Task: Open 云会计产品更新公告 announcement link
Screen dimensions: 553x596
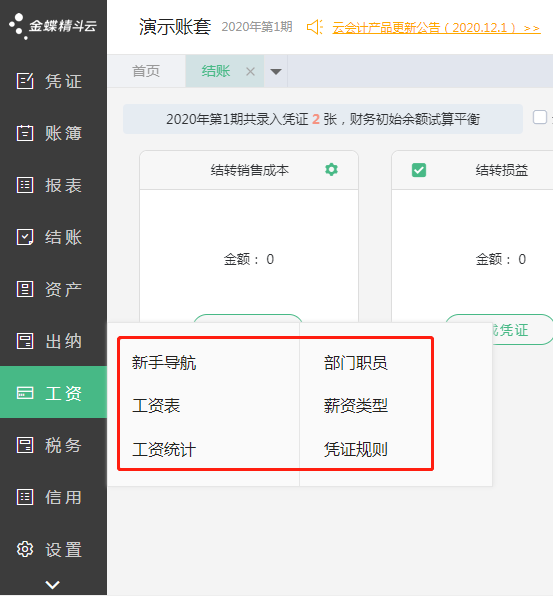Action: (x=436, y=28)
